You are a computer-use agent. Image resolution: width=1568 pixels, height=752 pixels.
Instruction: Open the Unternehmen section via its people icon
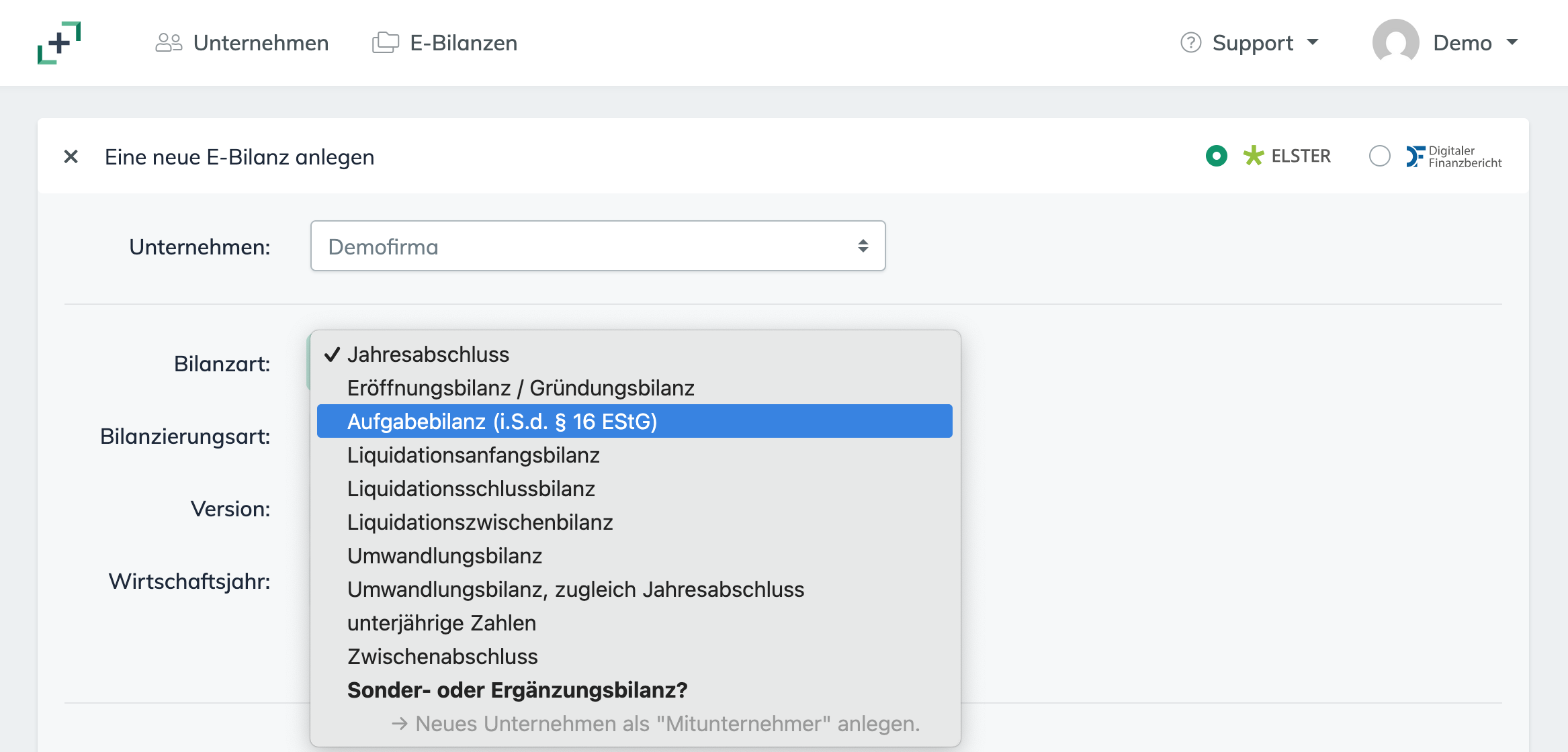[169, 42]
